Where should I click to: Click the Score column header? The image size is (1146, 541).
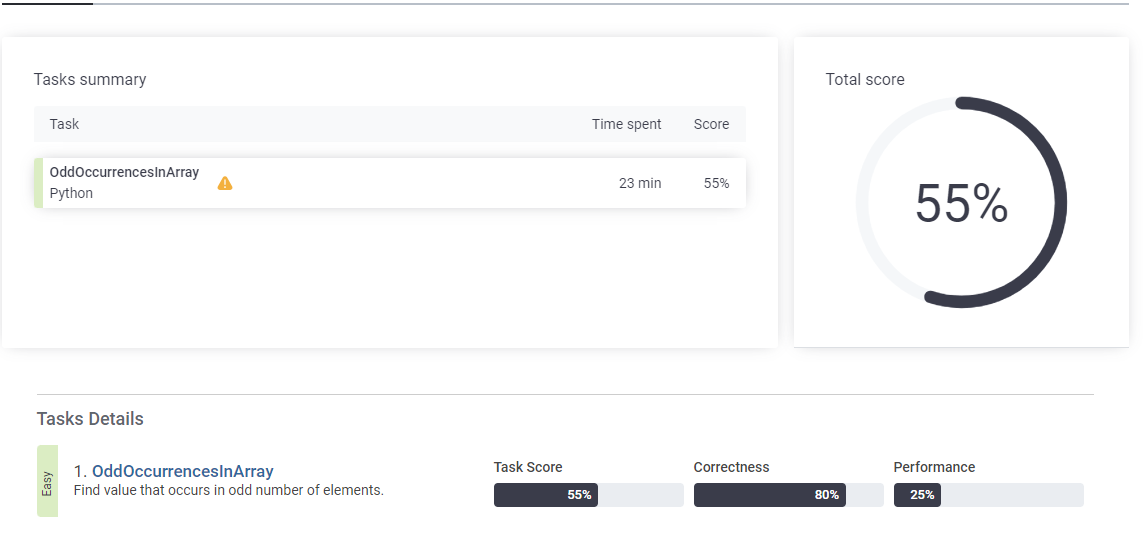[x=711, y=124]
